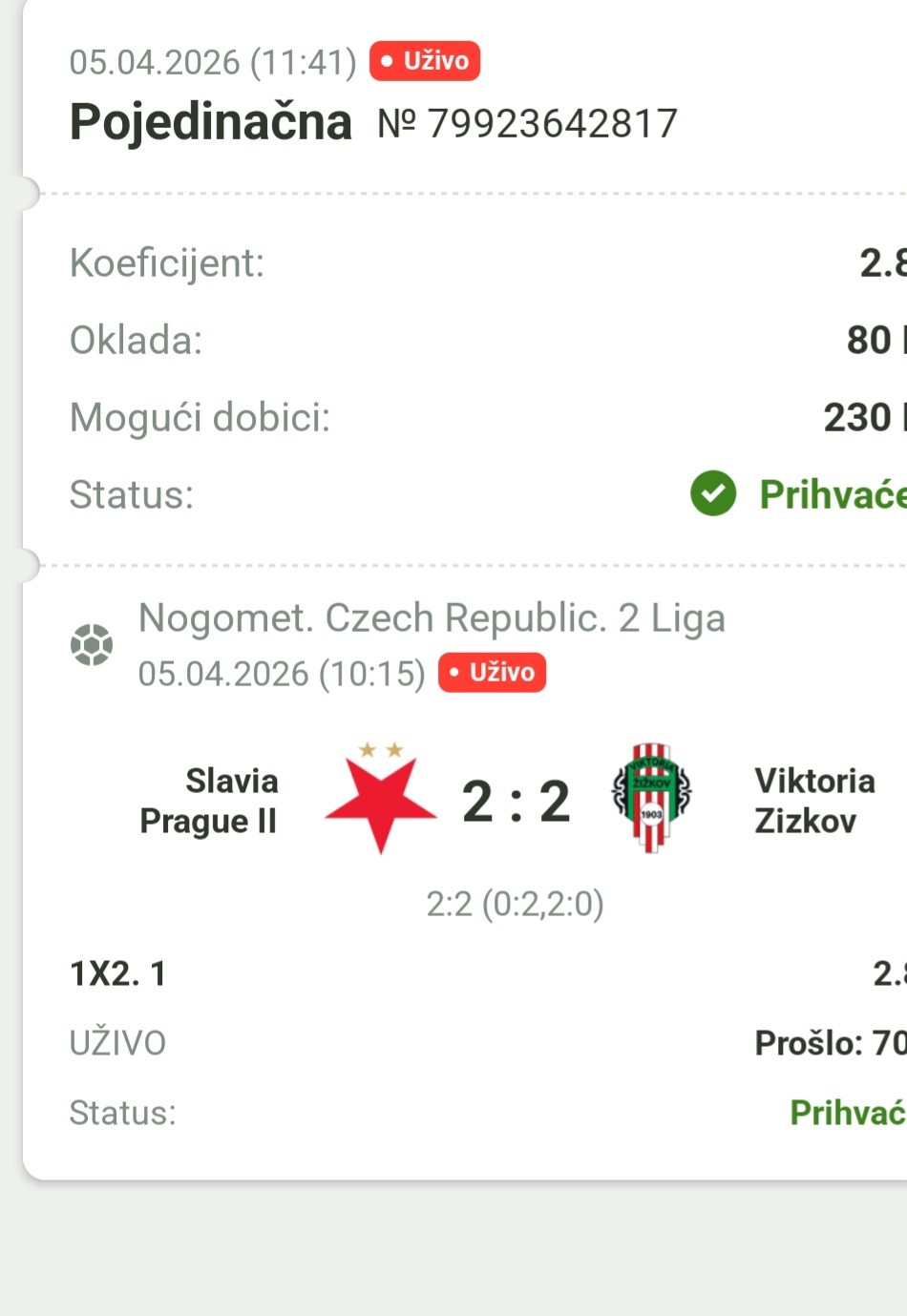Tap the Uživo badge beside the 10:15 kickoff time

tap(492, 673)
